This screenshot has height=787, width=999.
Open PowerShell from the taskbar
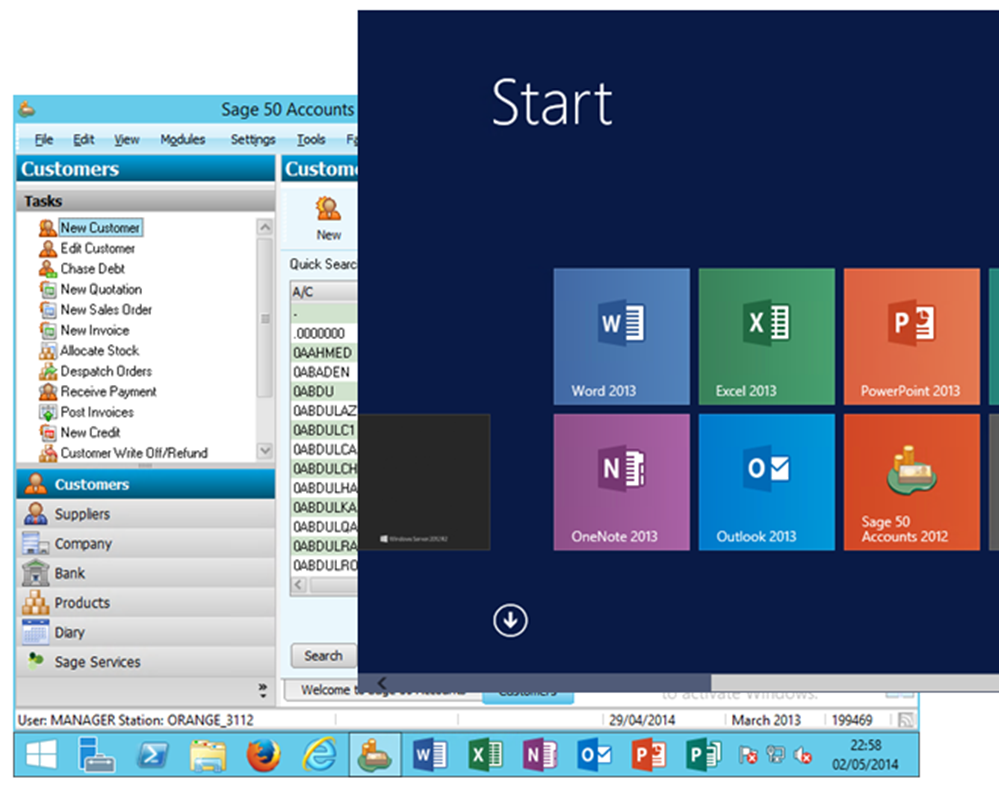pos(151,755)
